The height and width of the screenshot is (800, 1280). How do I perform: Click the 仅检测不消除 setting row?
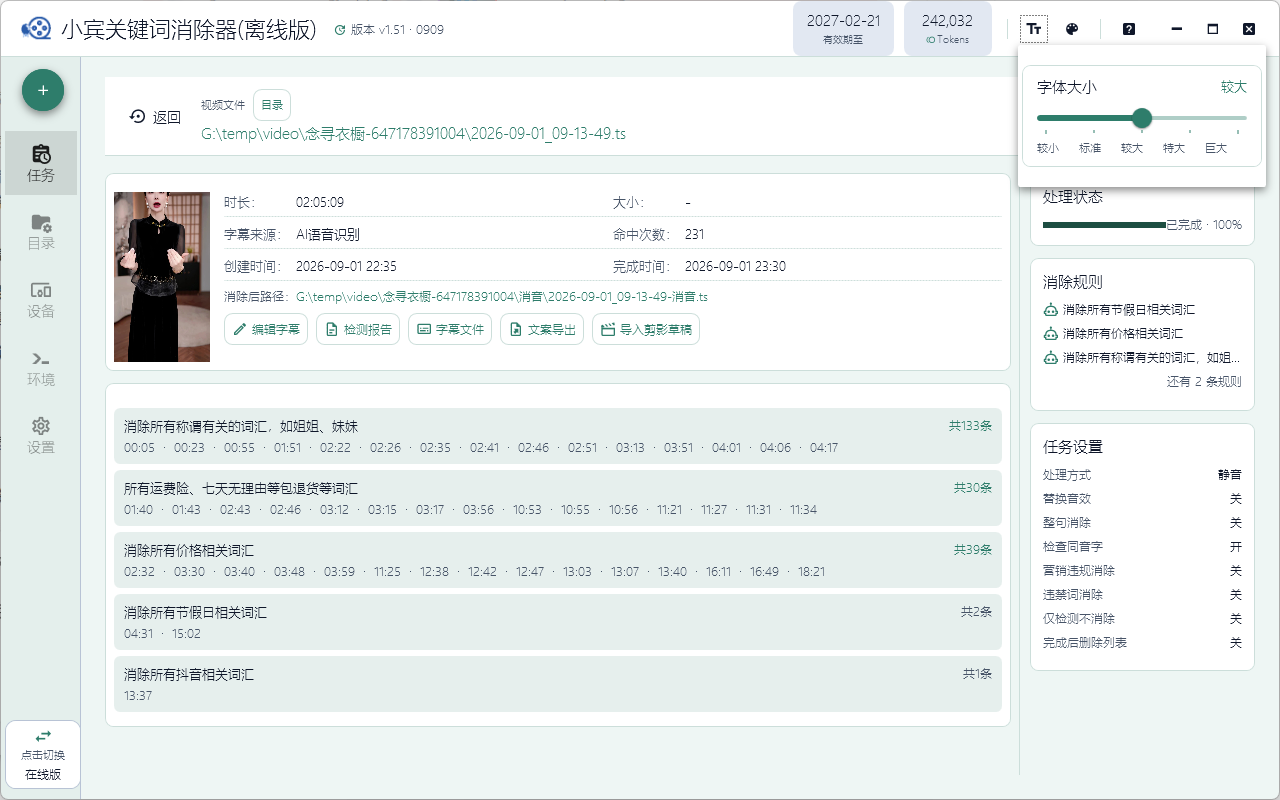pyautogui.click(x=1142, y=619)
